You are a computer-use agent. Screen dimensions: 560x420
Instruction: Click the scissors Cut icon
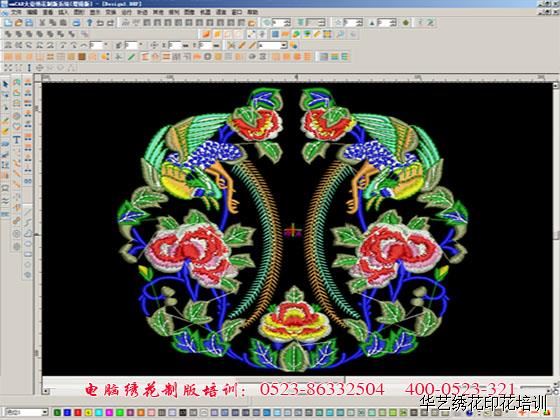pos(42,22)
